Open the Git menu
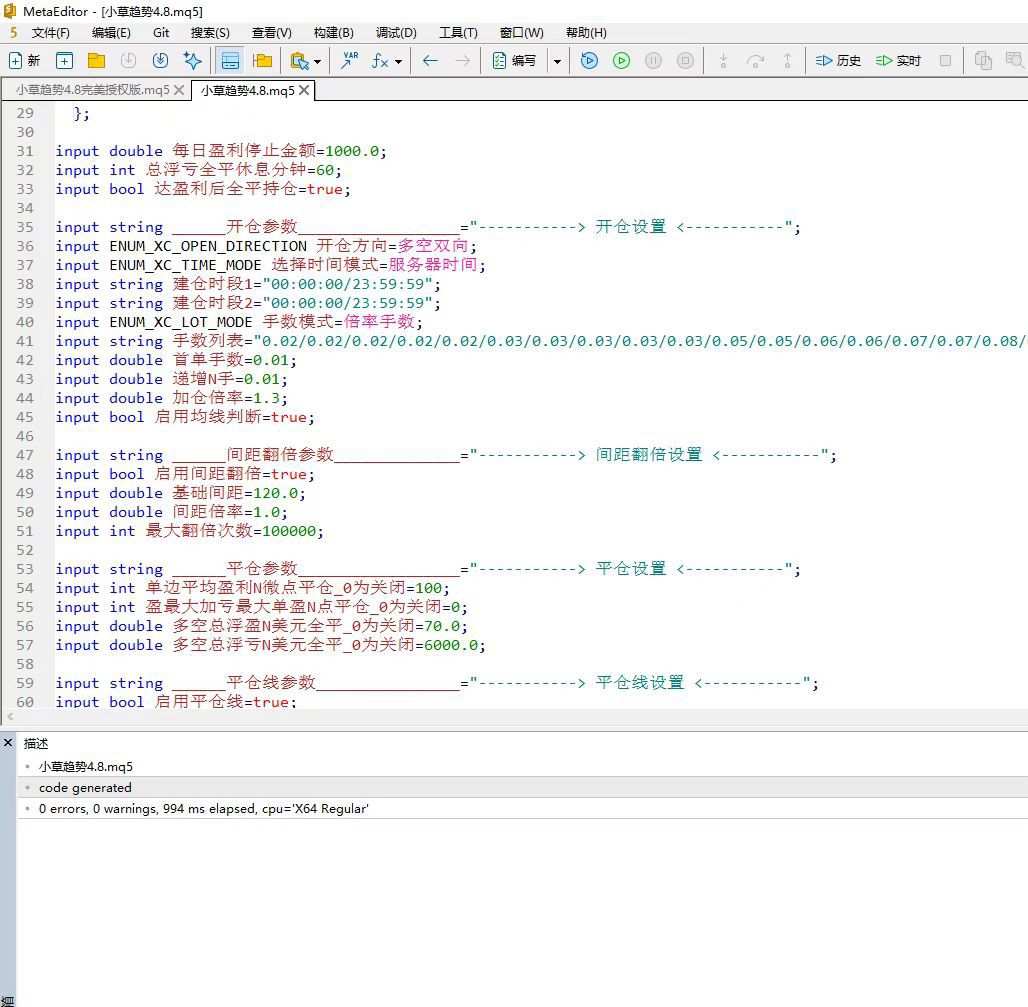The image size is (1028, 1007). (x=161, y=33)
